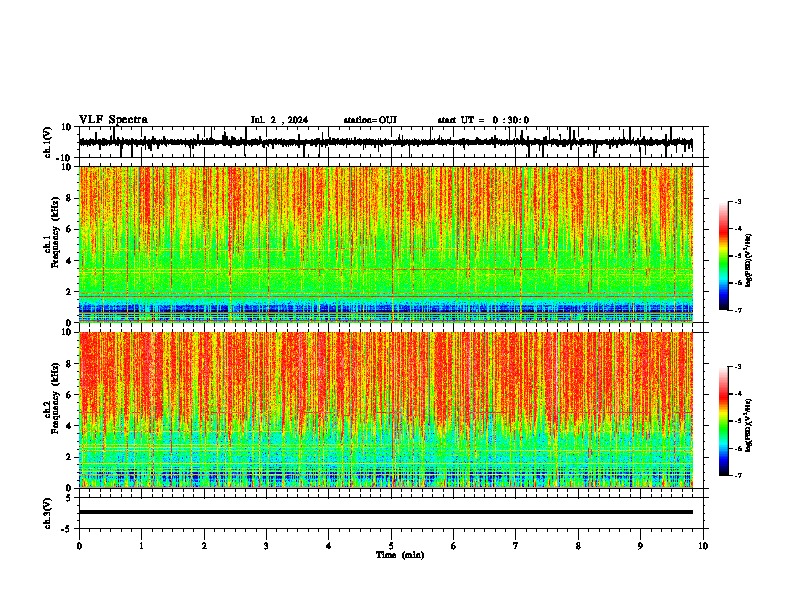The width and height of the screenshot is (792, 612).
Task: Select the "Time (min)" axis title
Action: click(x=400, y=555)
